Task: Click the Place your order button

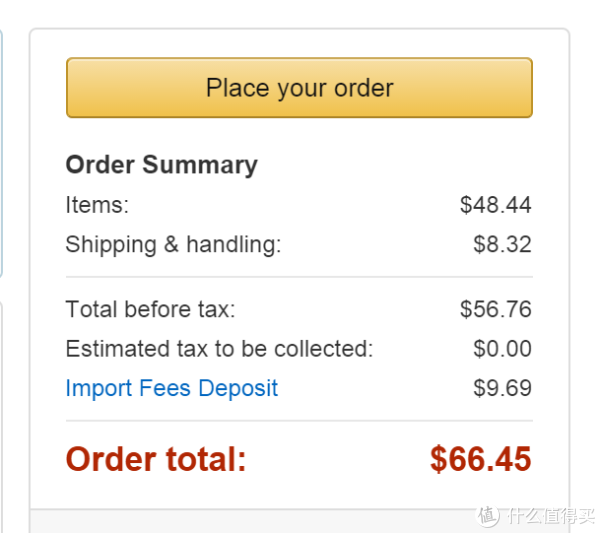Action: click(299, 88)
